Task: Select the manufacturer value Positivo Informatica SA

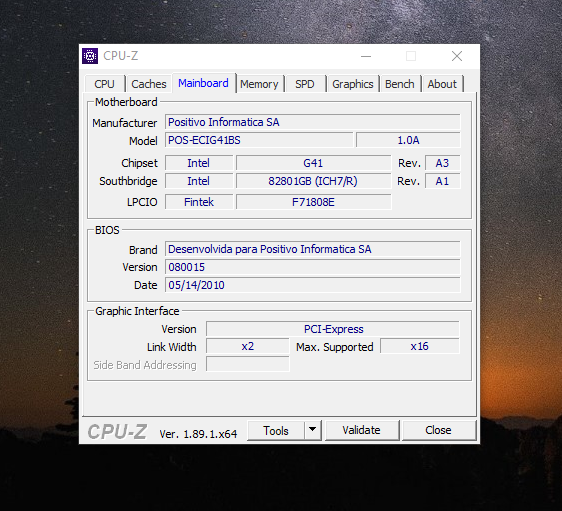Action: click(x=313, y=122)
